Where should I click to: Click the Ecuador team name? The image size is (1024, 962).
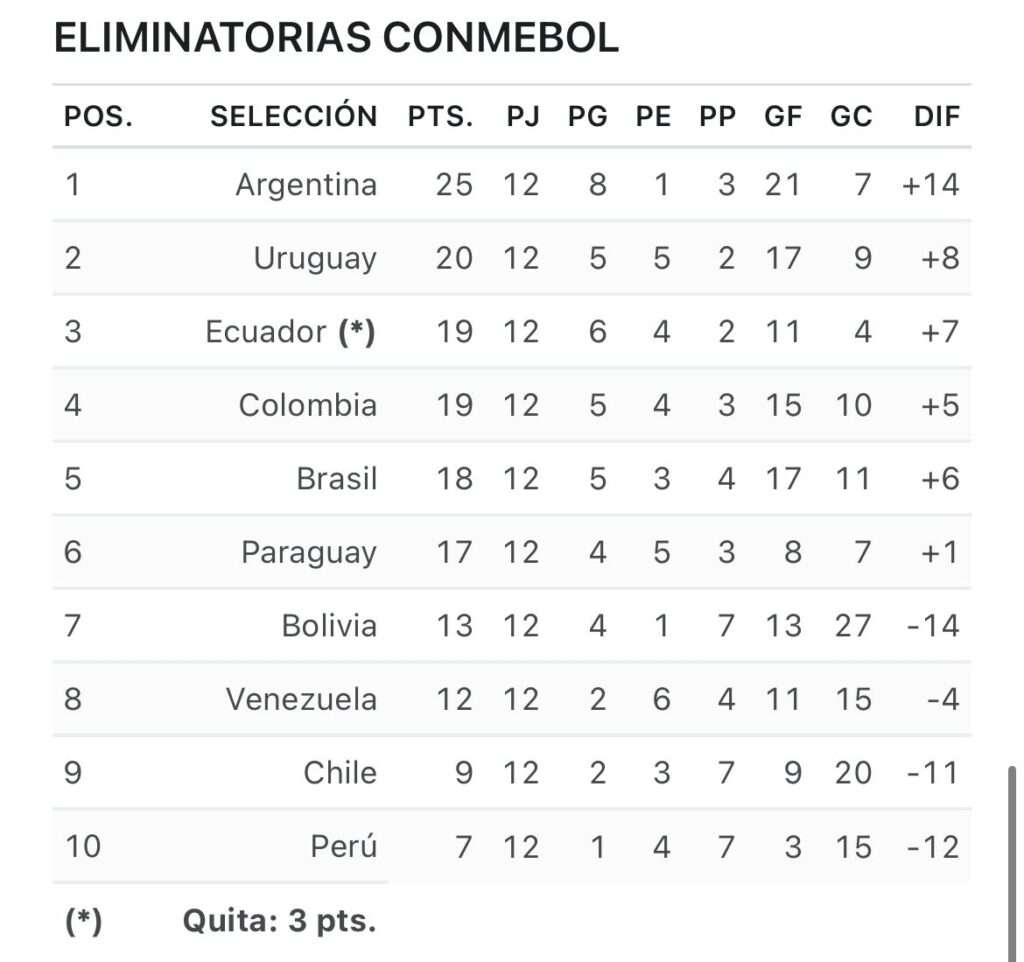266,331
